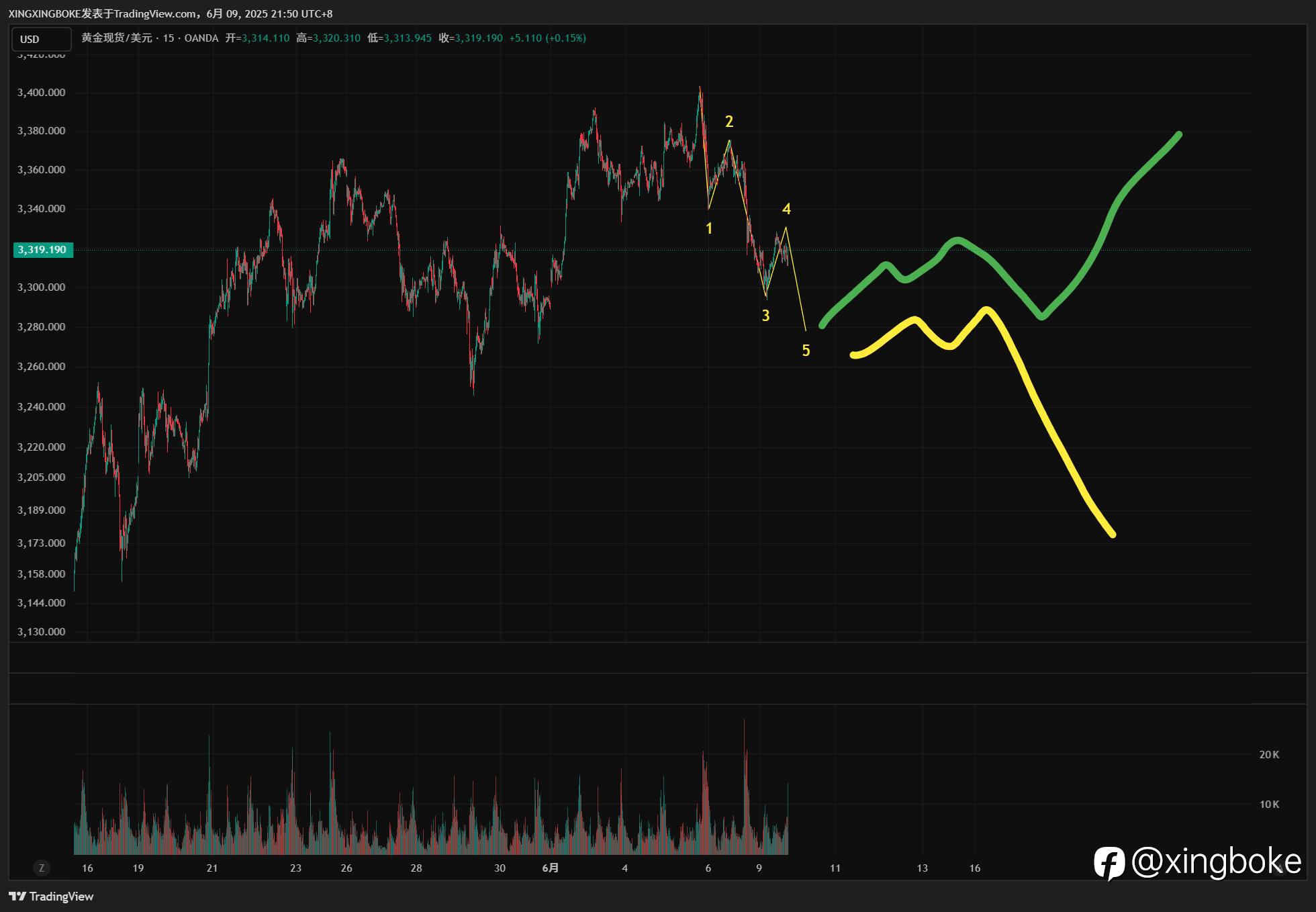Click the 3,319.190 current price tag

tap(43, 250)
